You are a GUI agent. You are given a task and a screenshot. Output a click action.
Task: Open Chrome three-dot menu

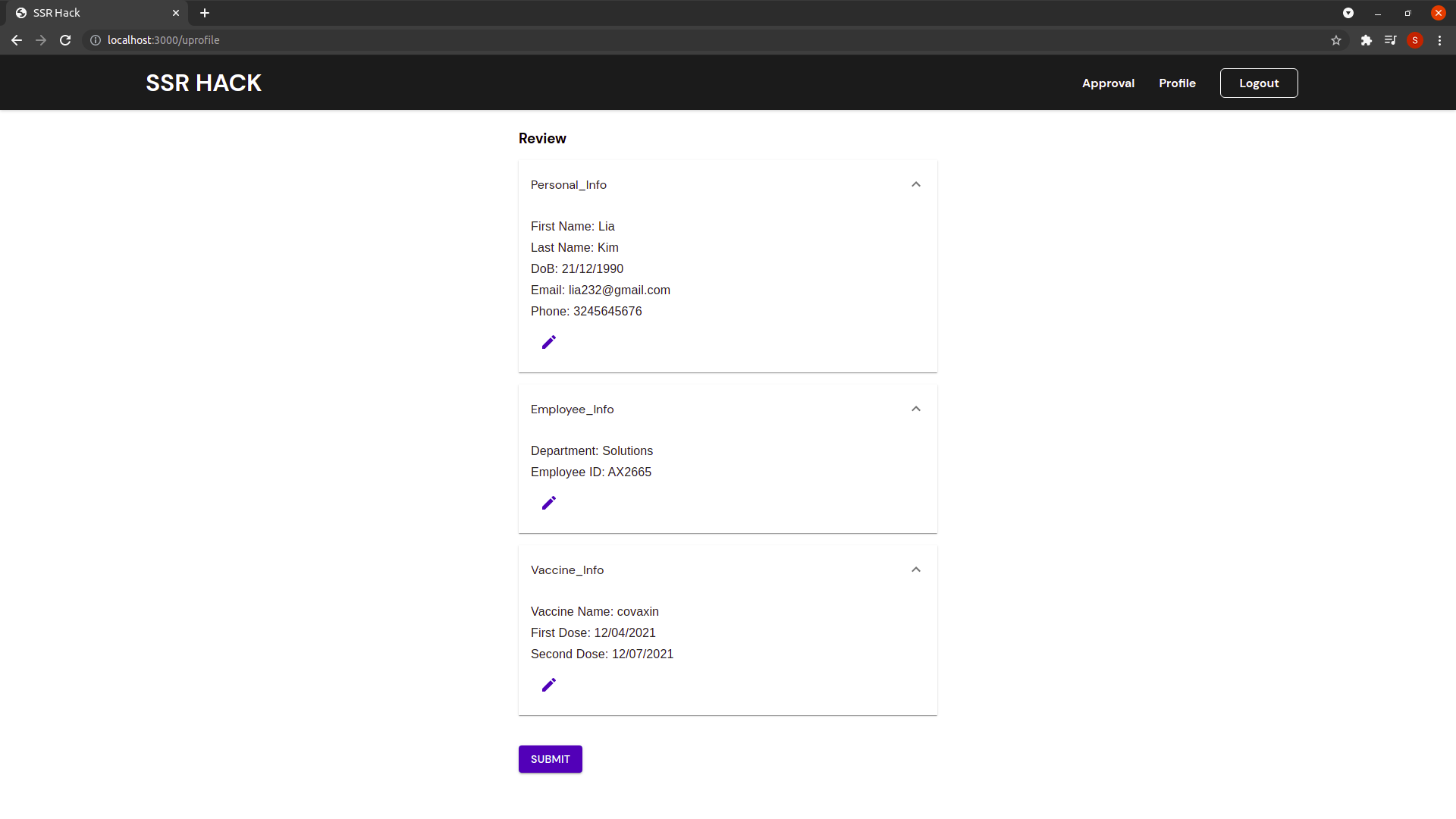[x=1439, y=40]
